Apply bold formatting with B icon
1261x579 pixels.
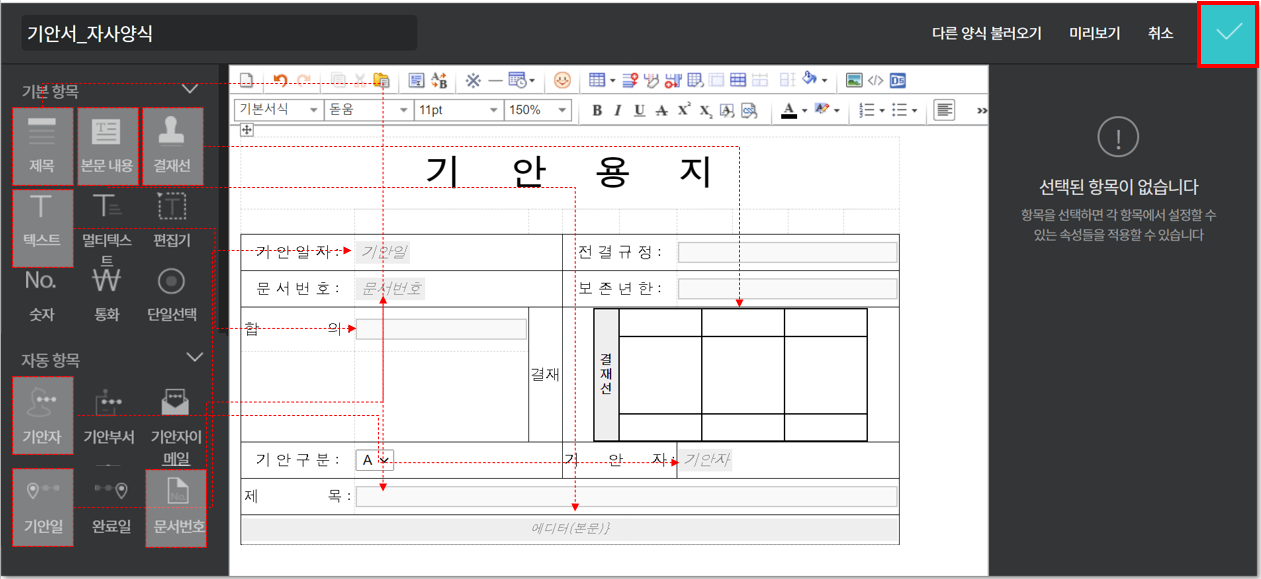tap(597, 110)
